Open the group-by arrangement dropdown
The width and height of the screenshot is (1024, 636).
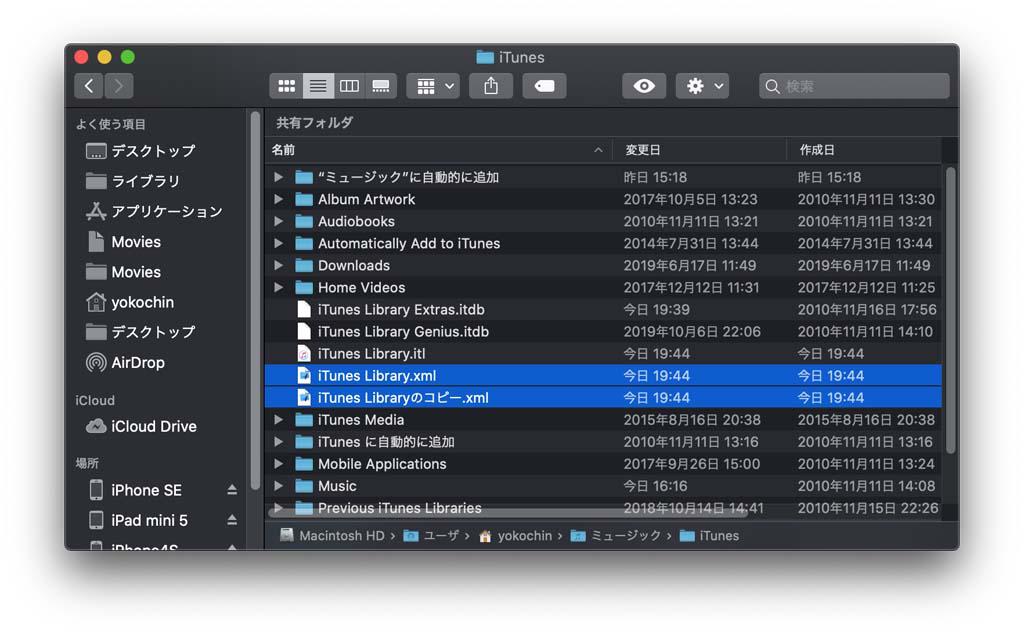pos(434,86)
